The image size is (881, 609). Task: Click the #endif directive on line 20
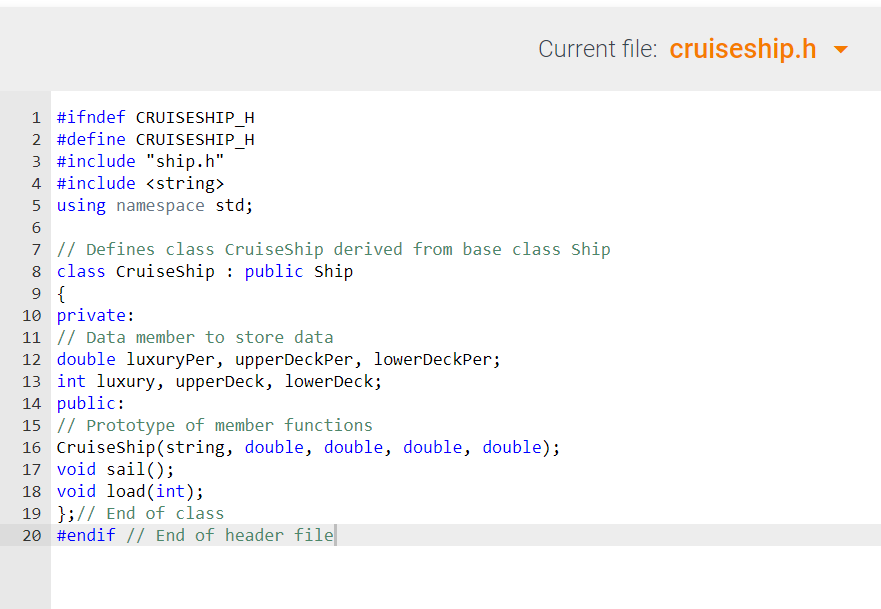click(x=85, y=535)
